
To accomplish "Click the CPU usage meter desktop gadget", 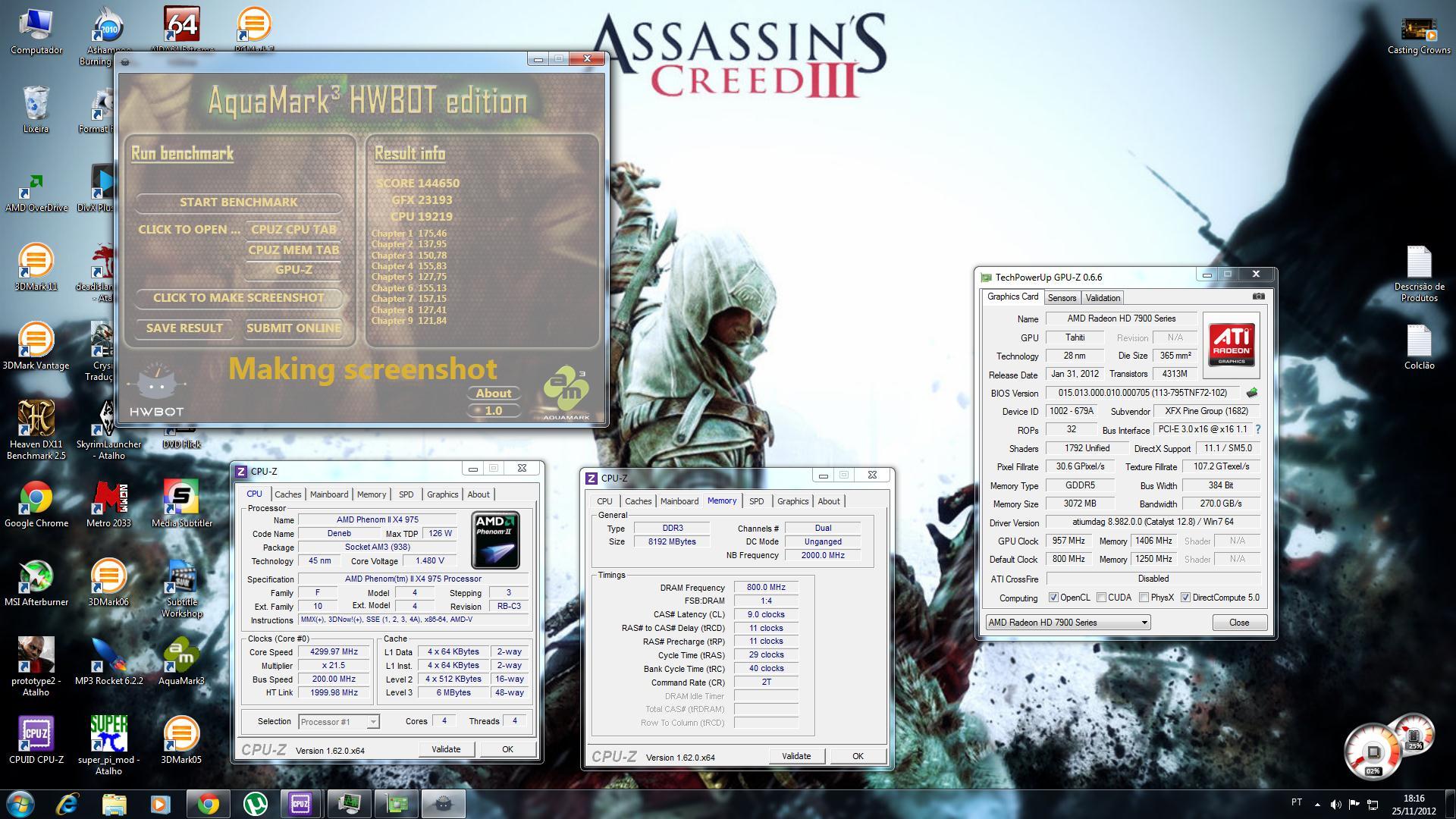I will pyautogui.click(x=1373, y=752).
